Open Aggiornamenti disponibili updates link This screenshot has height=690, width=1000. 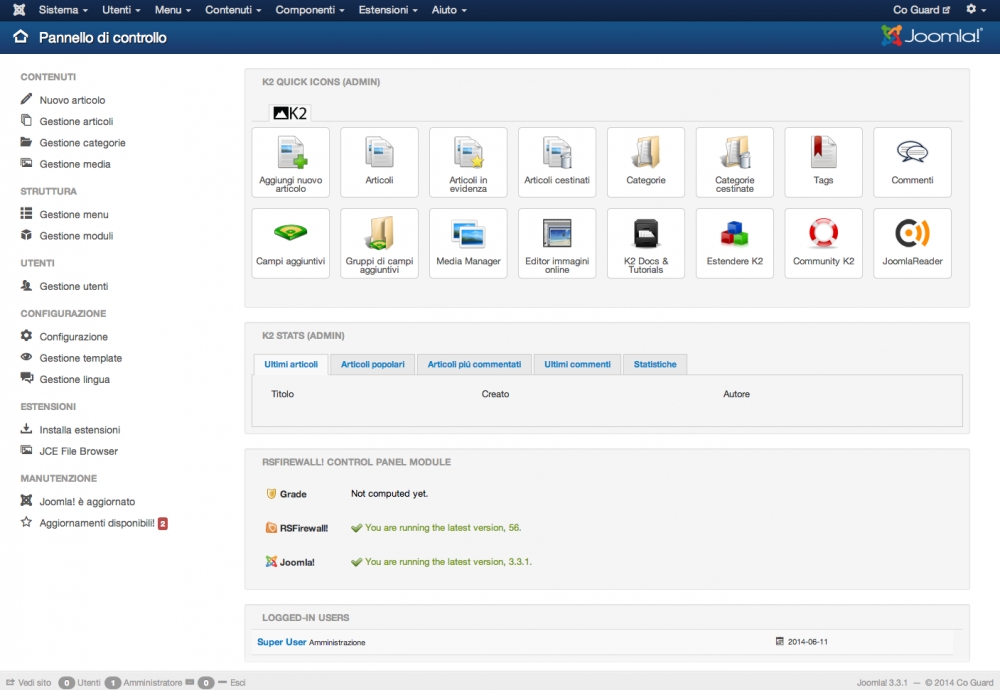point(96,523)
